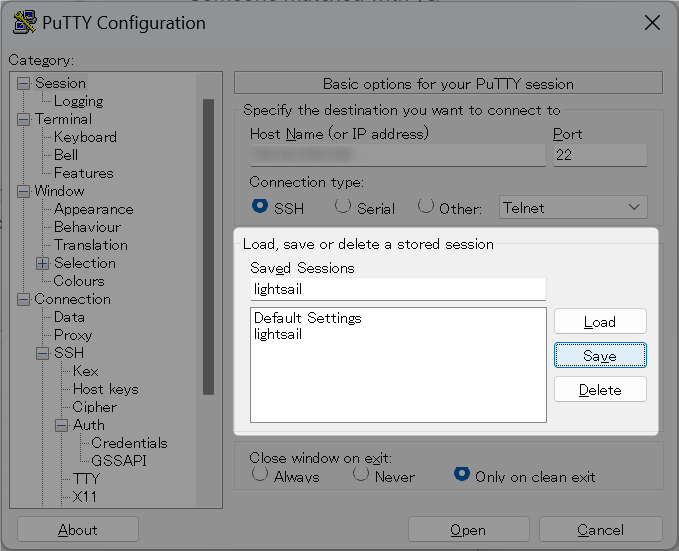Open the Features category
The width and height of the screenshot is (679, 551).
pyautogui.click(x=84, y=173)
